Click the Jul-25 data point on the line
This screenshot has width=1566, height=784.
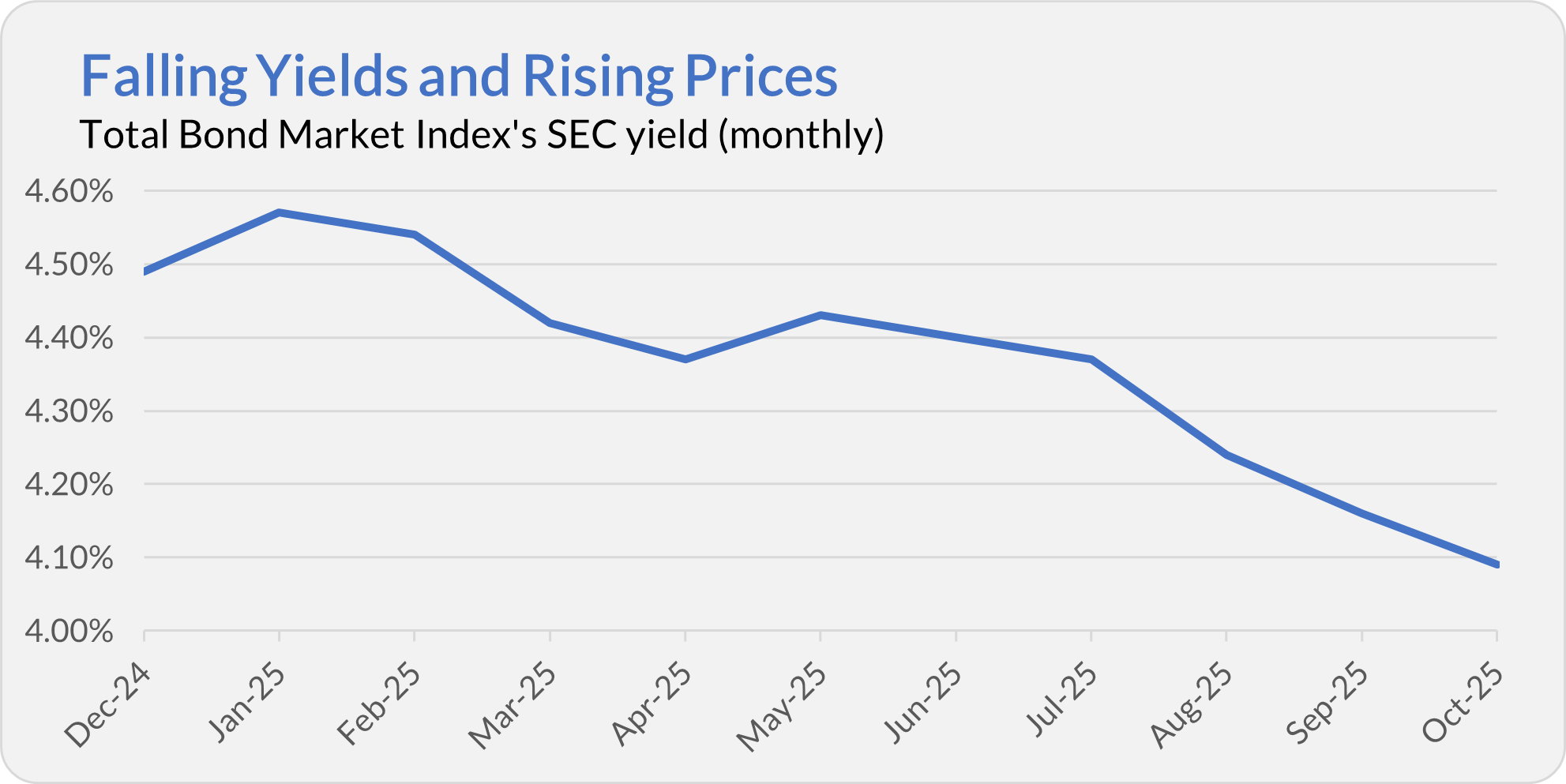click(1091, 359)
